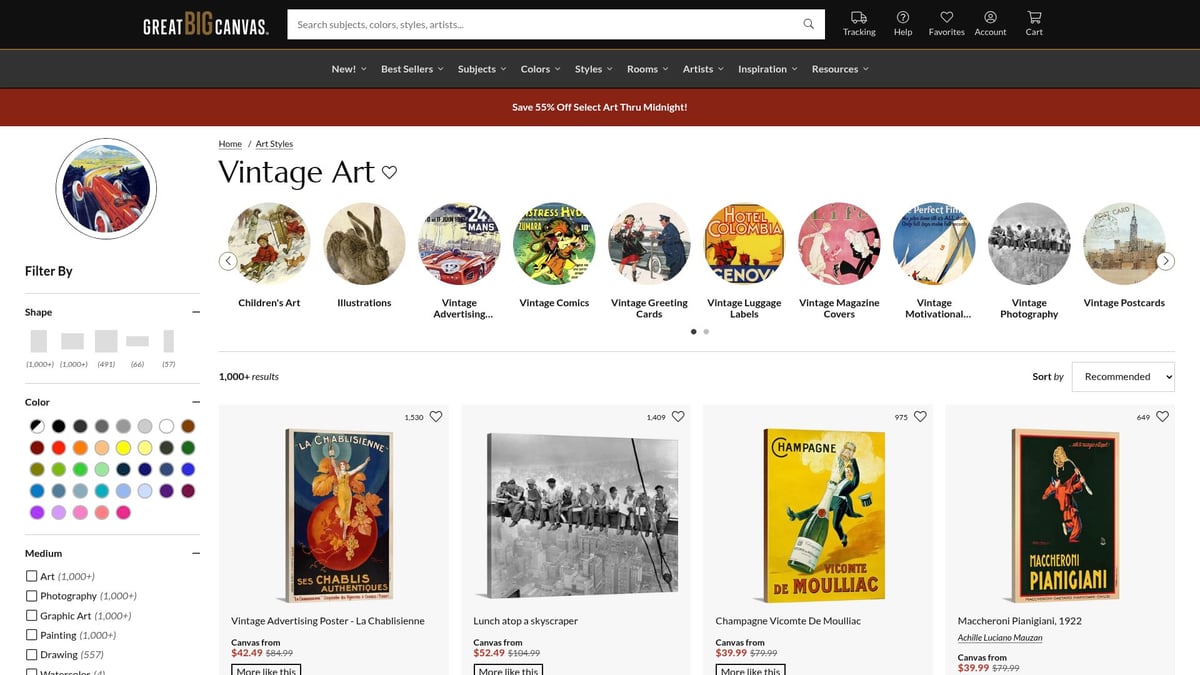Collapse the Medium filter section

click(x=196, y=553)
